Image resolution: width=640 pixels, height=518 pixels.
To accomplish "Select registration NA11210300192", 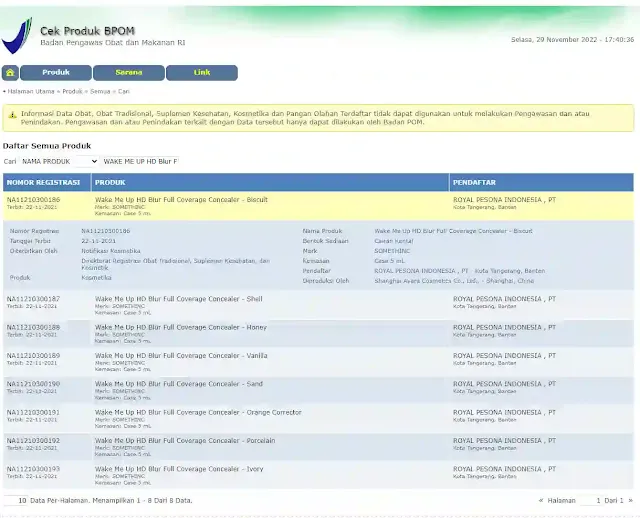I will (33, 440).
